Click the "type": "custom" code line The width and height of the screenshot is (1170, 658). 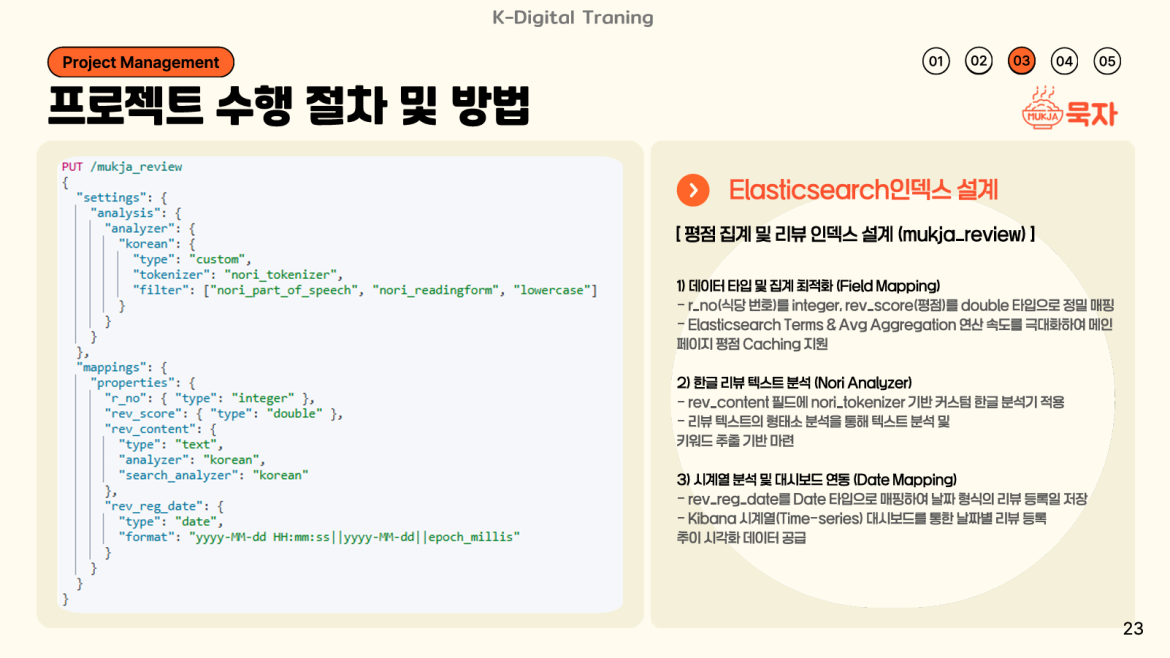192,260
